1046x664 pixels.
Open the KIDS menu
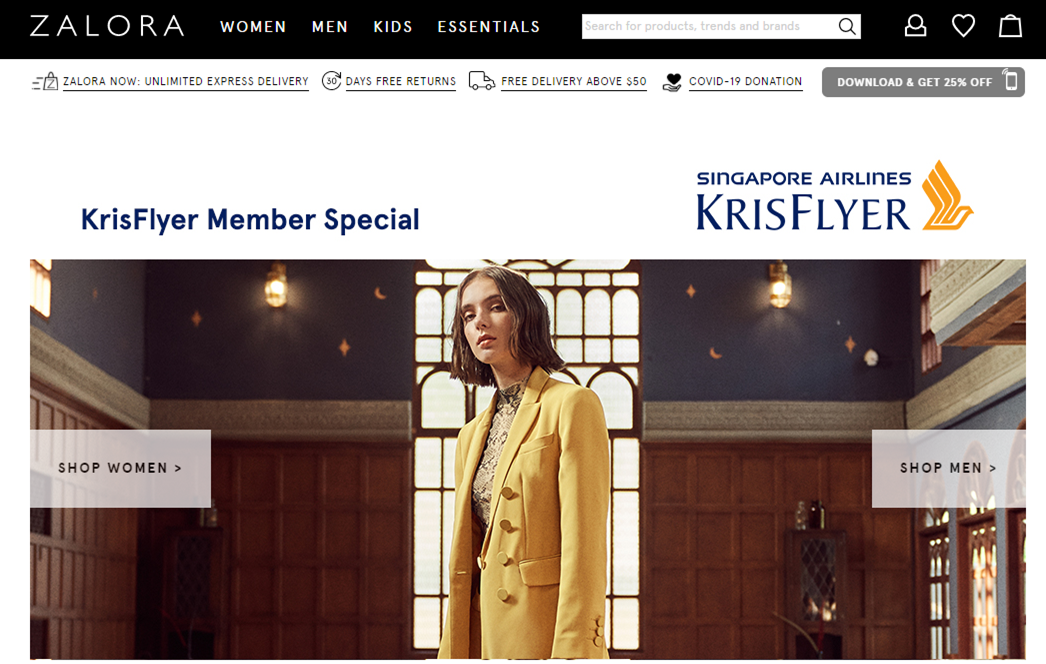pyautogui.click(x=393, y=27)
